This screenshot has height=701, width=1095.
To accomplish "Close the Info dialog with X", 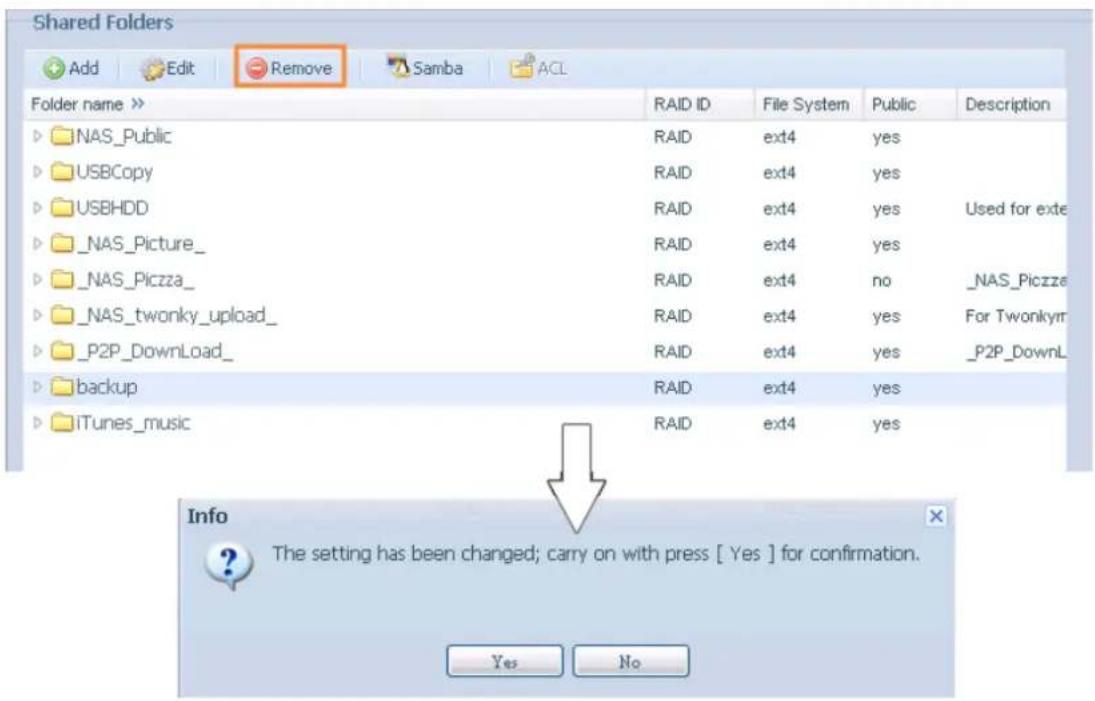I will pos(935,516).
